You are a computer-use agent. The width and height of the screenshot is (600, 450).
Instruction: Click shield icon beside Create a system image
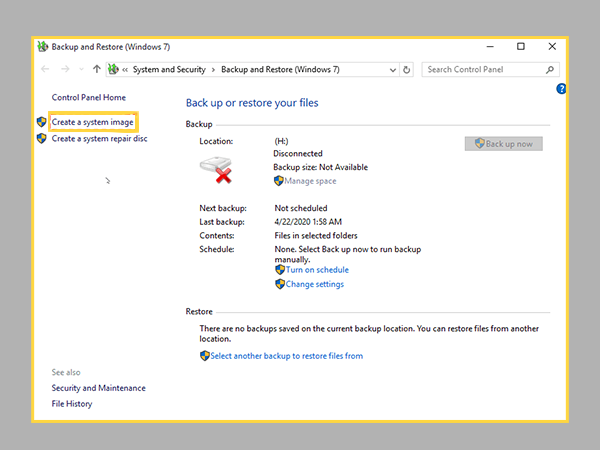click(42, 122)
